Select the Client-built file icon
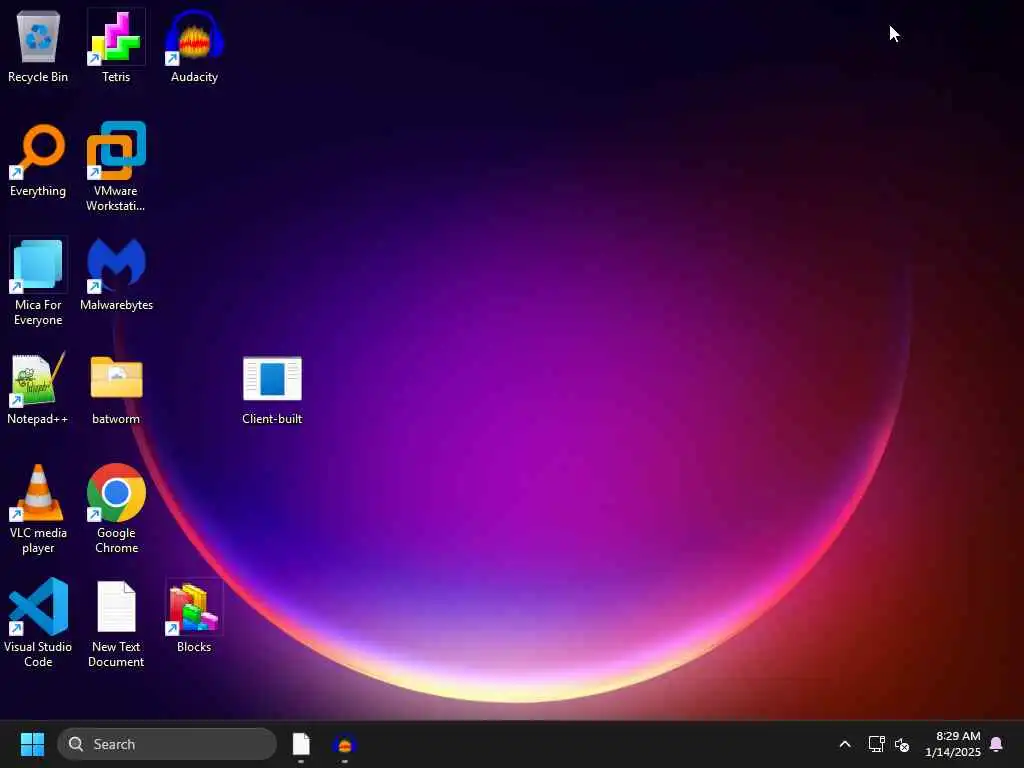The width and height of the screenshot is (1024, 768). point(272,390)
